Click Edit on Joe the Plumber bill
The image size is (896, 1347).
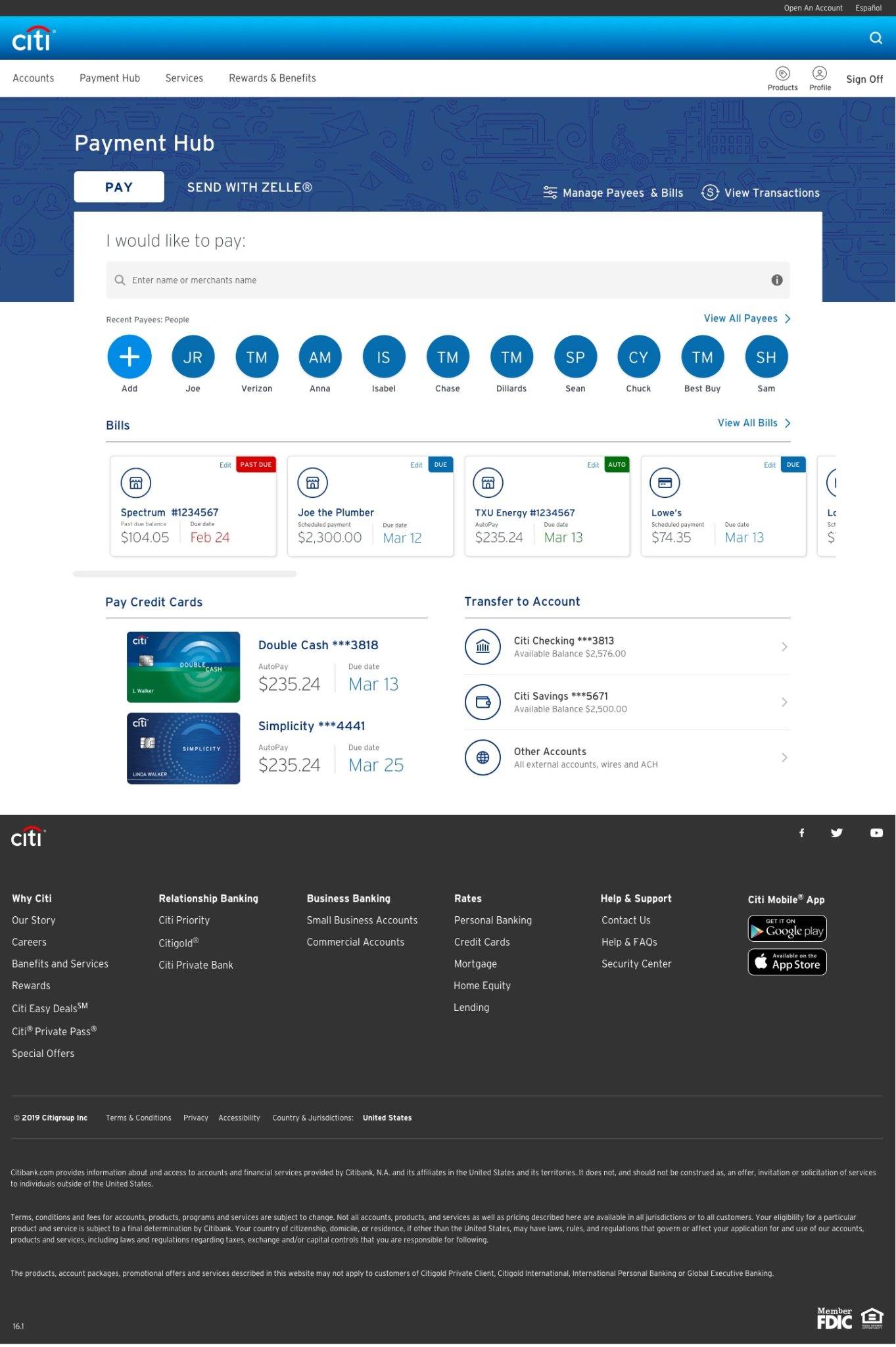coord(416,465)
